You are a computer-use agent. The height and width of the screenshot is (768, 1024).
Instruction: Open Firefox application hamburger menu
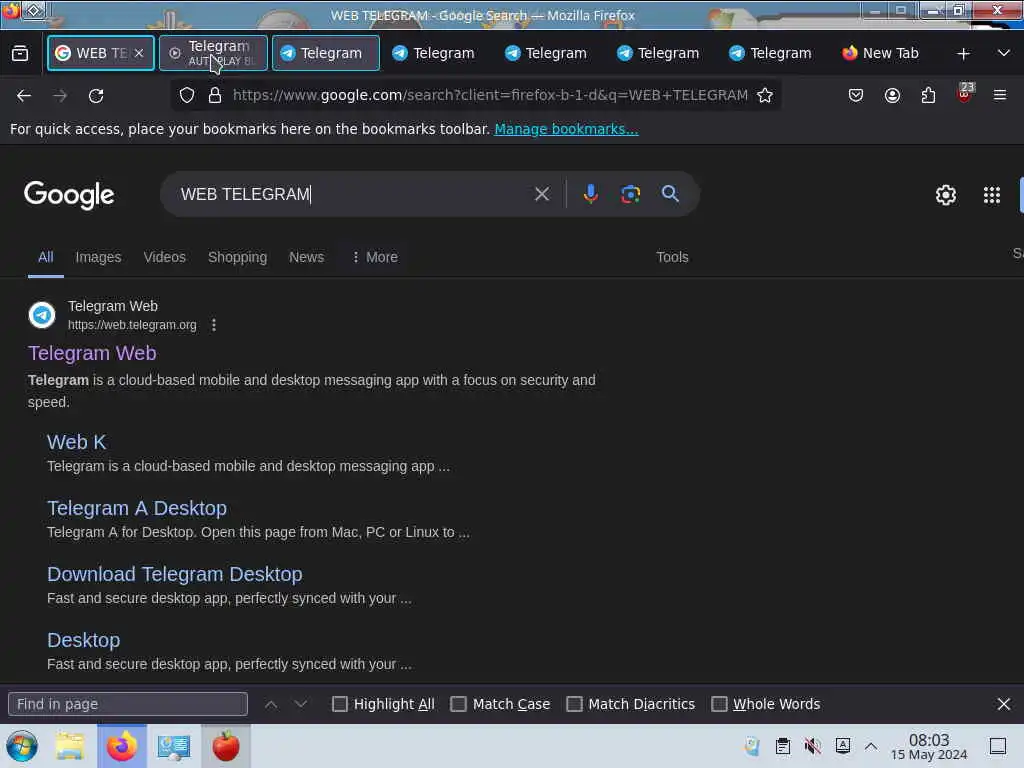point(1000,95)
